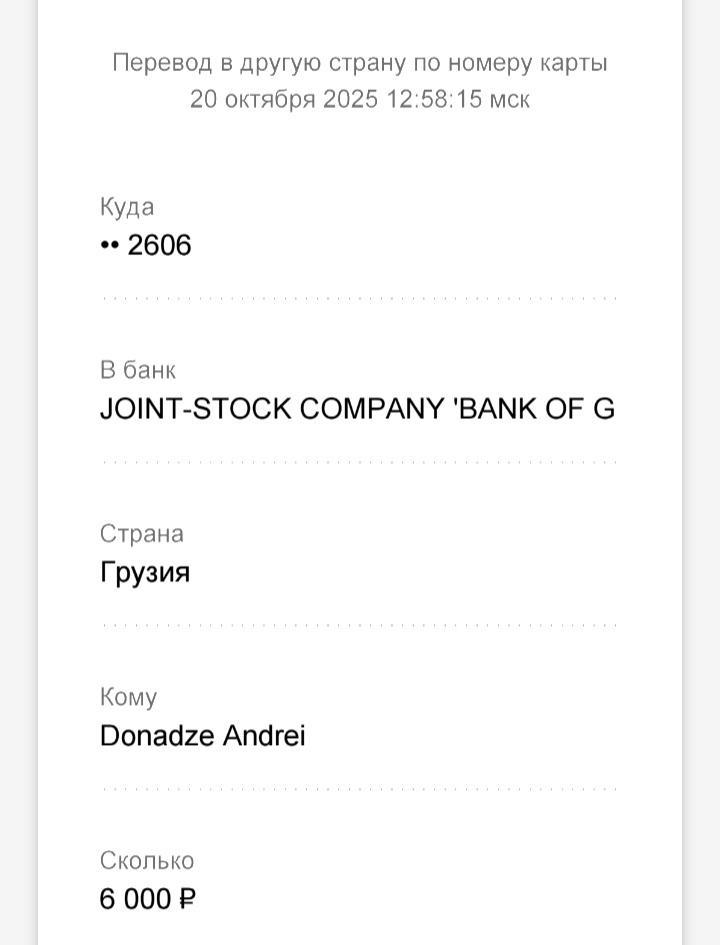720x945 pixels.
Task: Click the gray margin left of receipt
Action: coord(18,472)
